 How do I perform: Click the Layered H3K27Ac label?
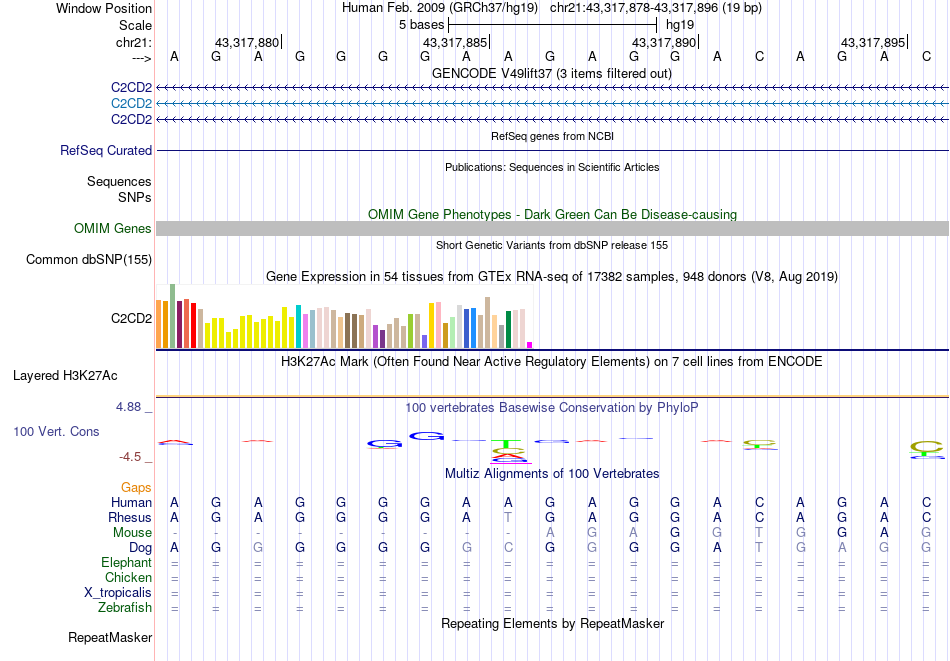(65, 376)
